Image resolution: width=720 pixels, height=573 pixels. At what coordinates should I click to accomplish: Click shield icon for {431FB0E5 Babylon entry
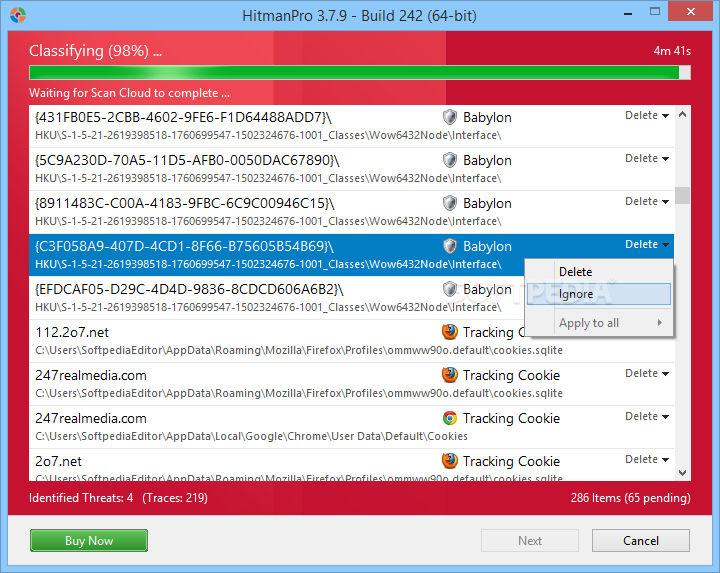tap(450, 117)
